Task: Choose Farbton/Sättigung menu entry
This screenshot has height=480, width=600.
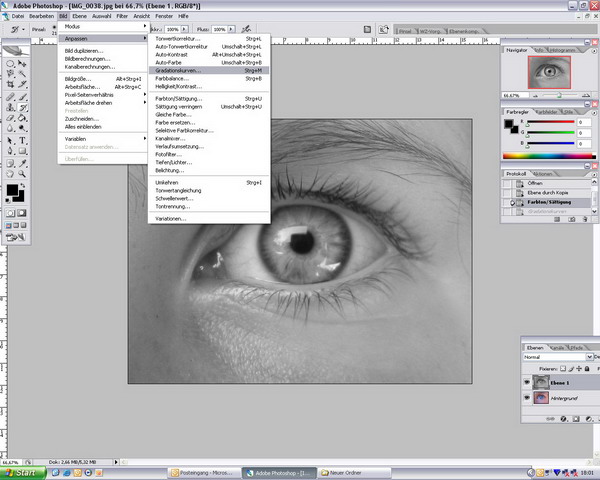Action: [x=209, y=98]
